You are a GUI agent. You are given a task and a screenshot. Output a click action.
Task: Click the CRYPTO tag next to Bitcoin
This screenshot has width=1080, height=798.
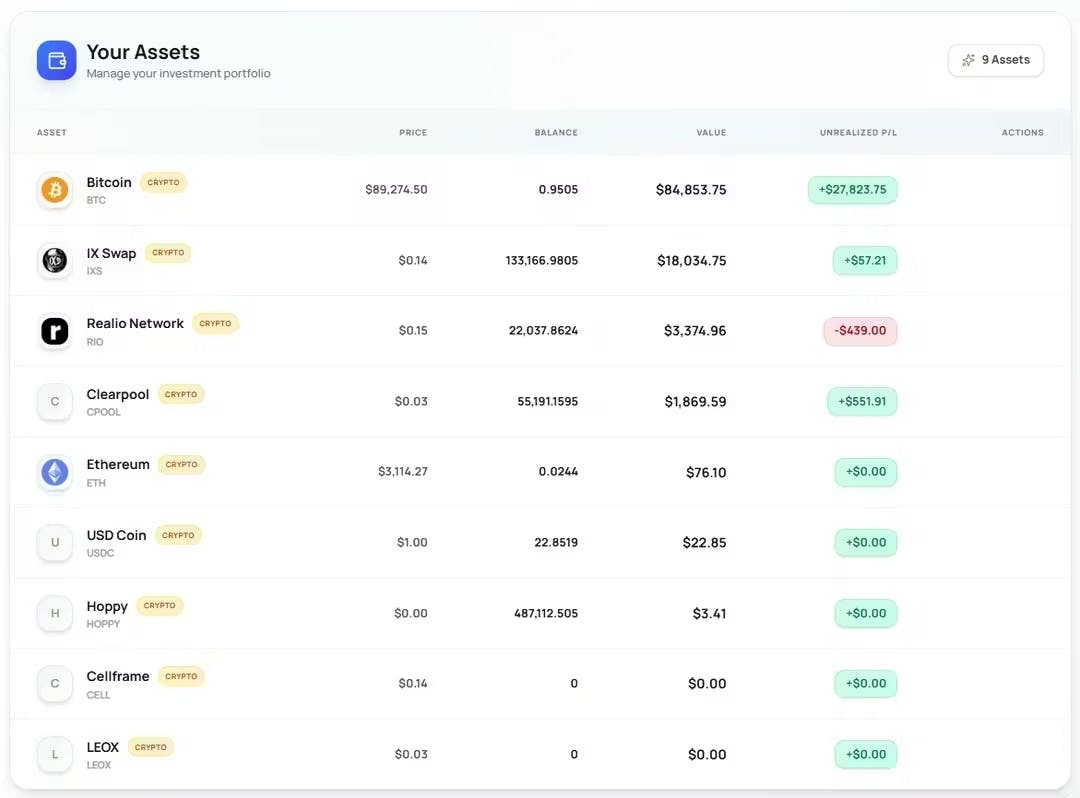(163, 182)
